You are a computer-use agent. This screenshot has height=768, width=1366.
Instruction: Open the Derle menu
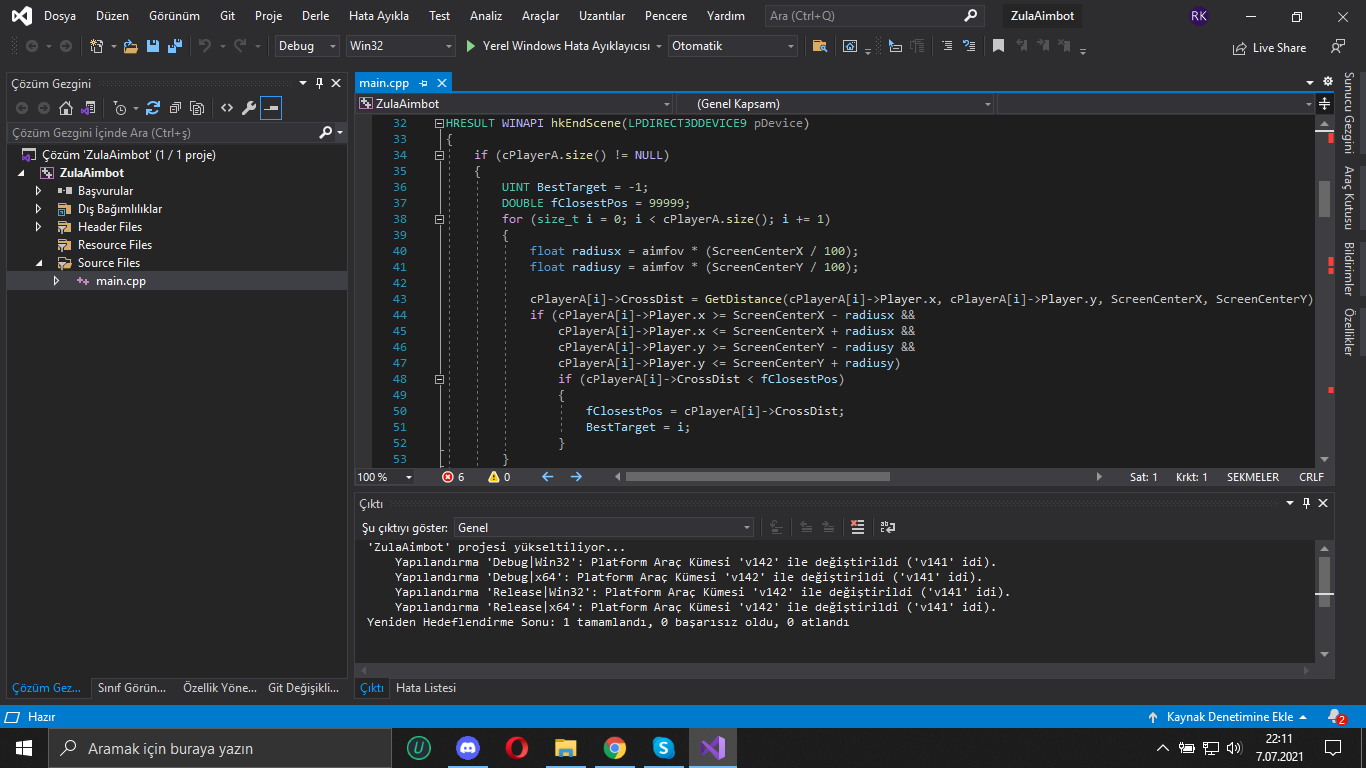315,16
